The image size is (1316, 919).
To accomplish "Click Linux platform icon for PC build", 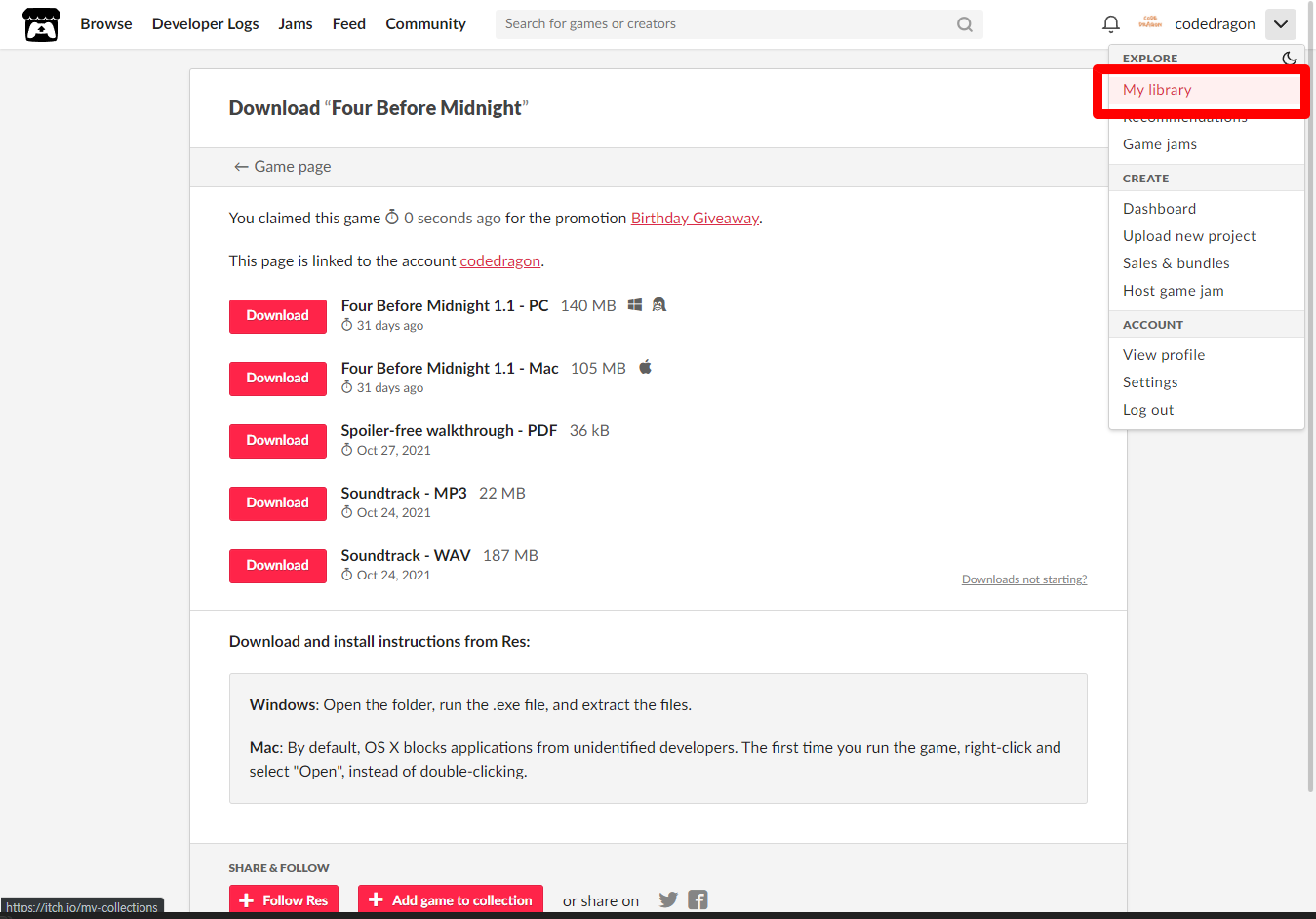I will click(x=659, y=304).
